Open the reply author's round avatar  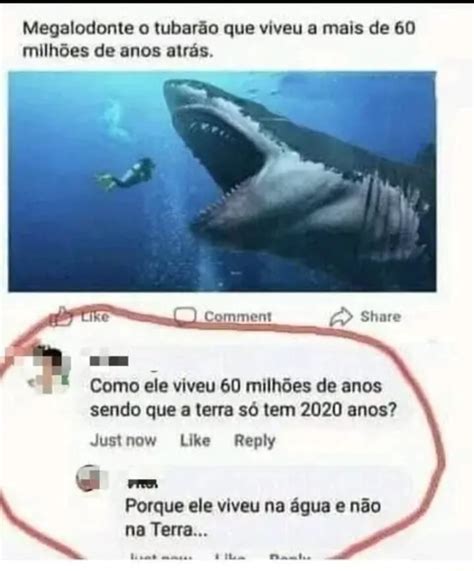91,478
